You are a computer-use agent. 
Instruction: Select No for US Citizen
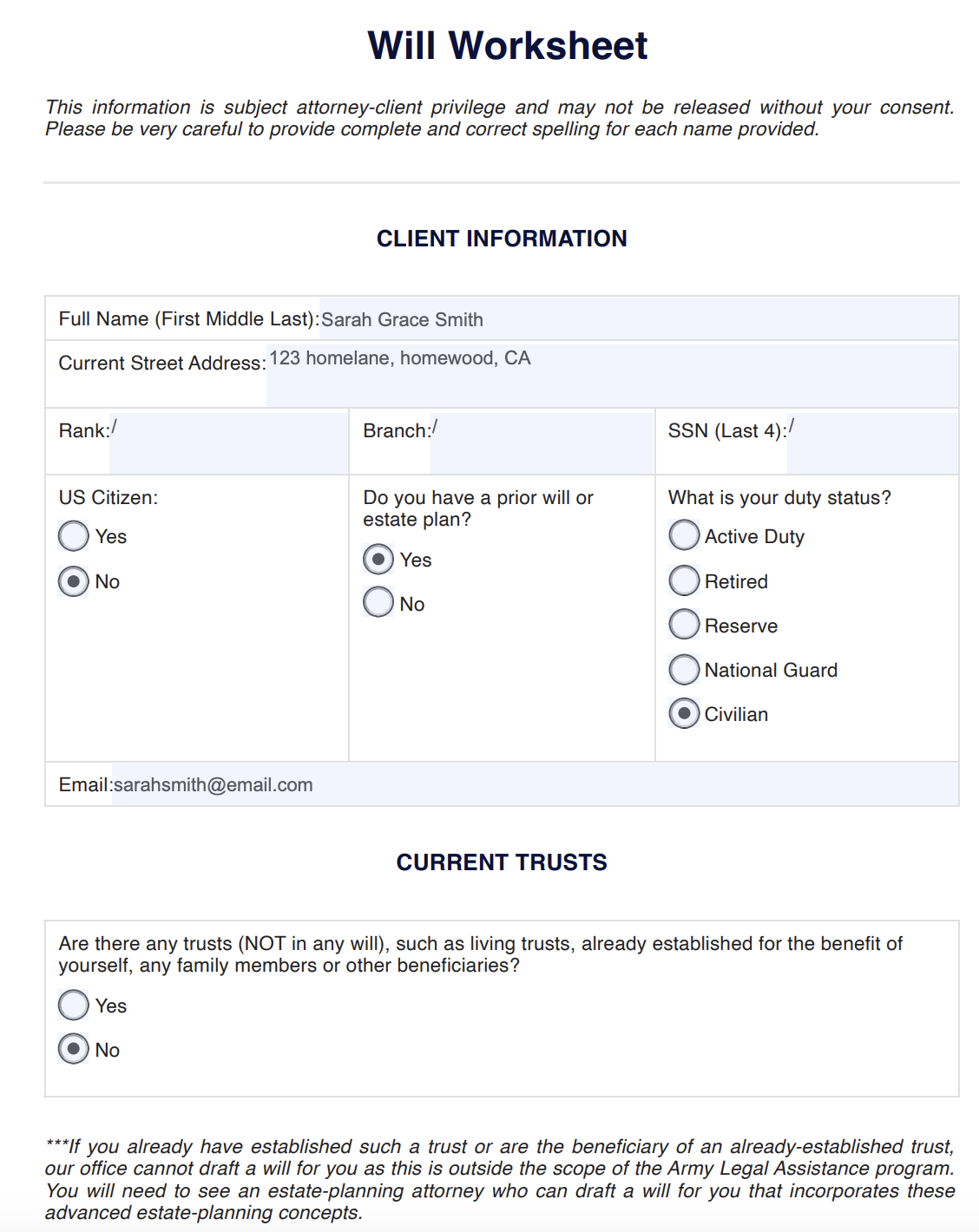coord(74,581)
